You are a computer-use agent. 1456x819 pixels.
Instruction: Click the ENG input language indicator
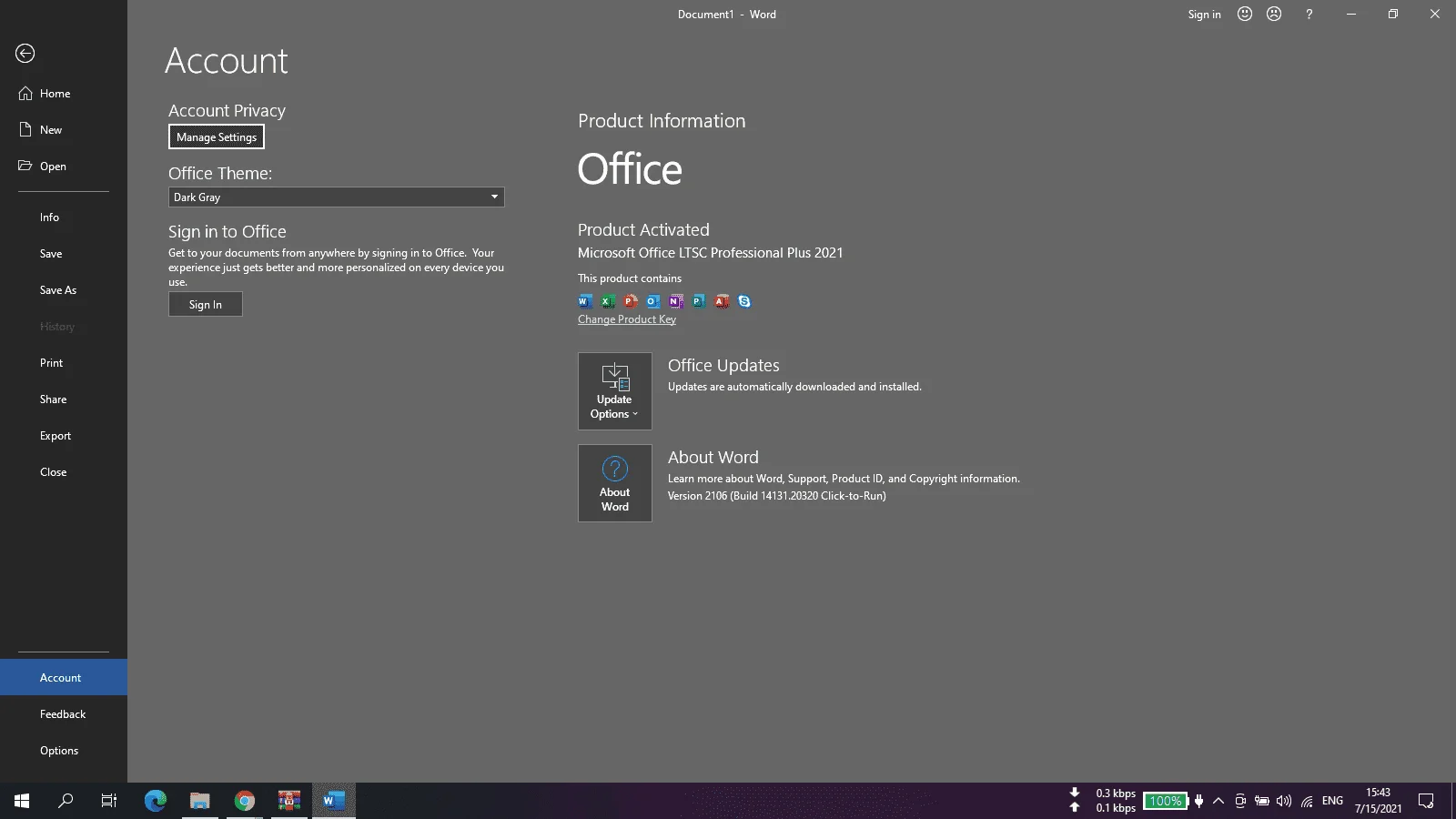(1332, 801)
